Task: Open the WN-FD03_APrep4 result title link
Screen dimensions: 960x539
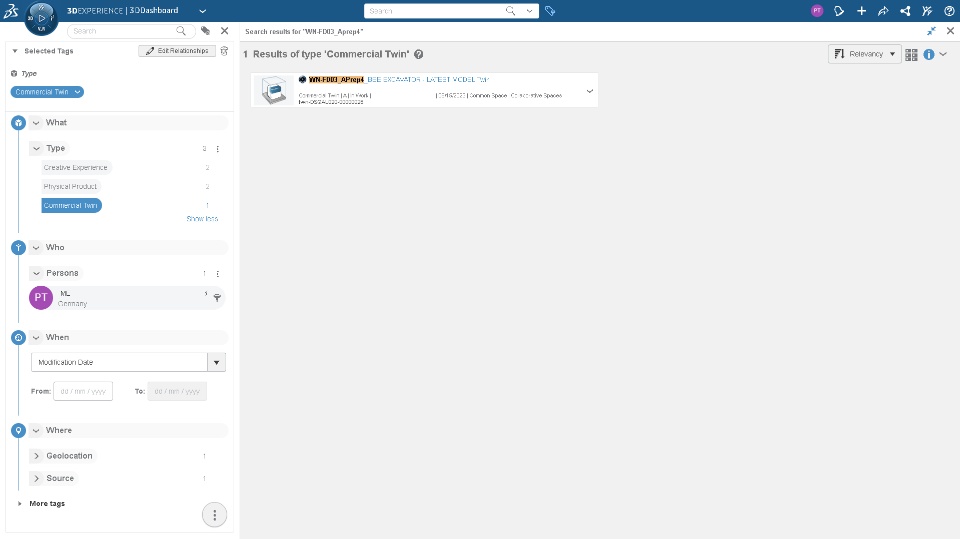Action: (399, 80)
